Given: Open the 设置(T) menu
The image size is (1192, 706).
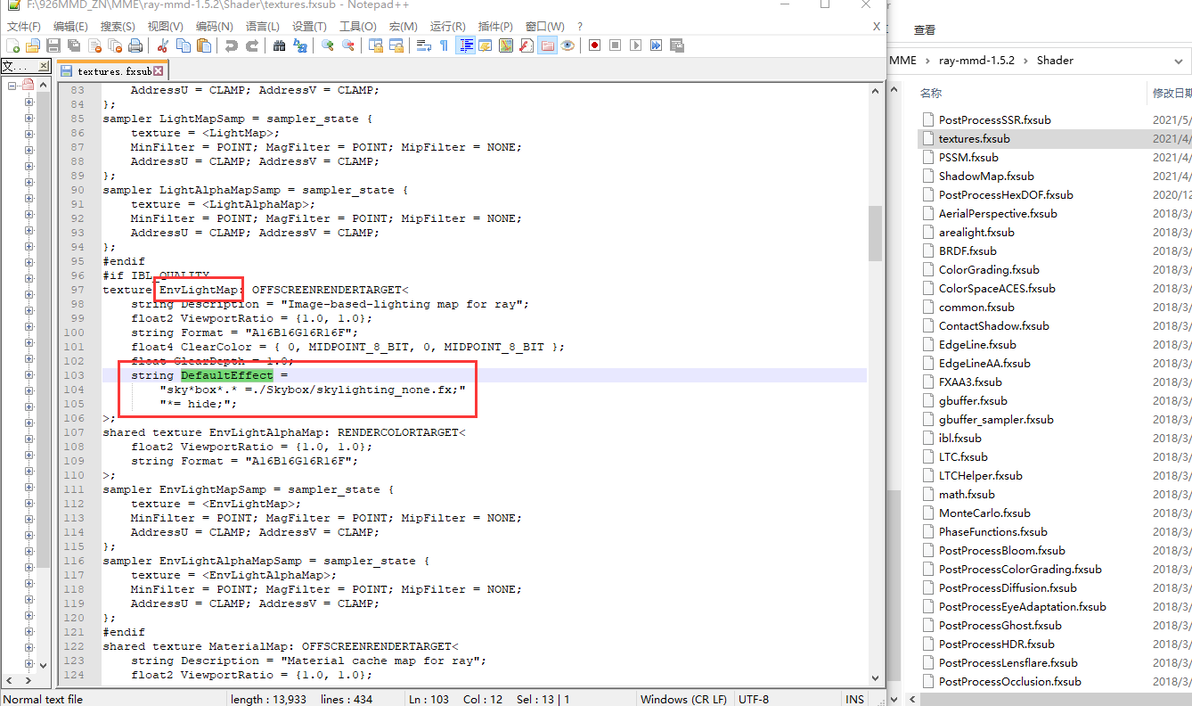Looking at the screenshot, I should [x=309, y=26].
